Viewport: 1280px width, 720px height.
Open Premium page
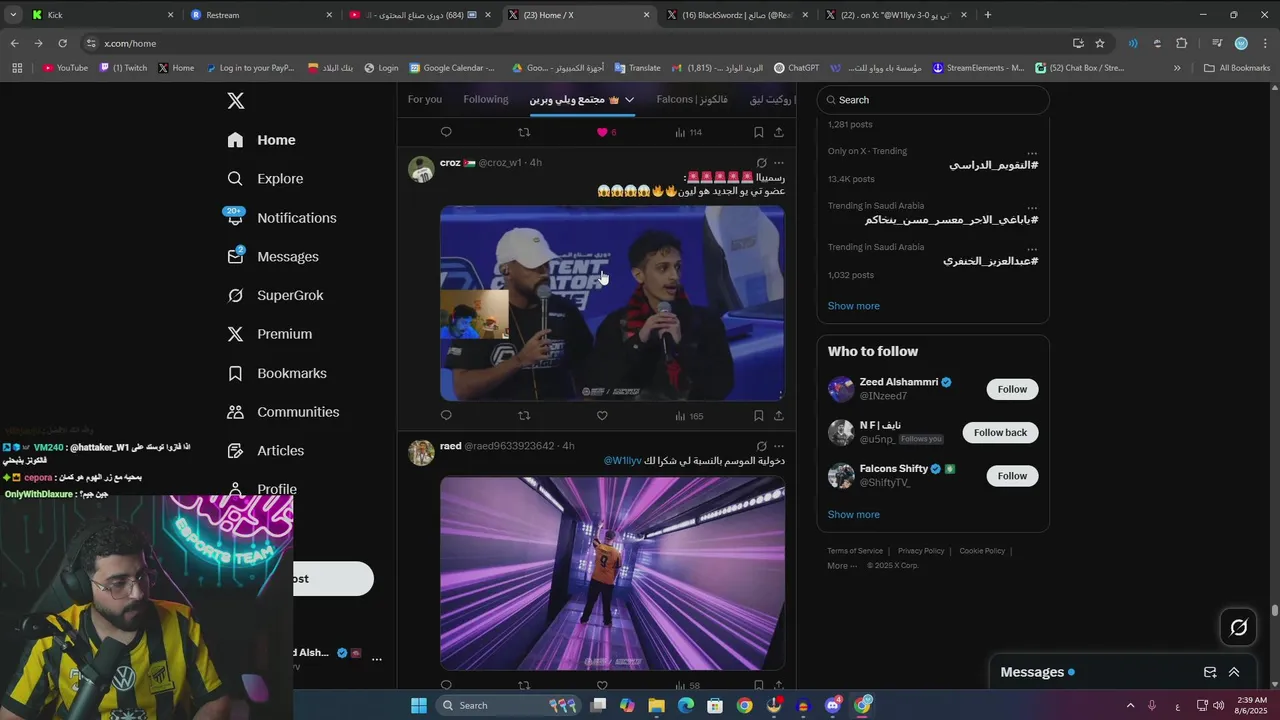[269, 334]
